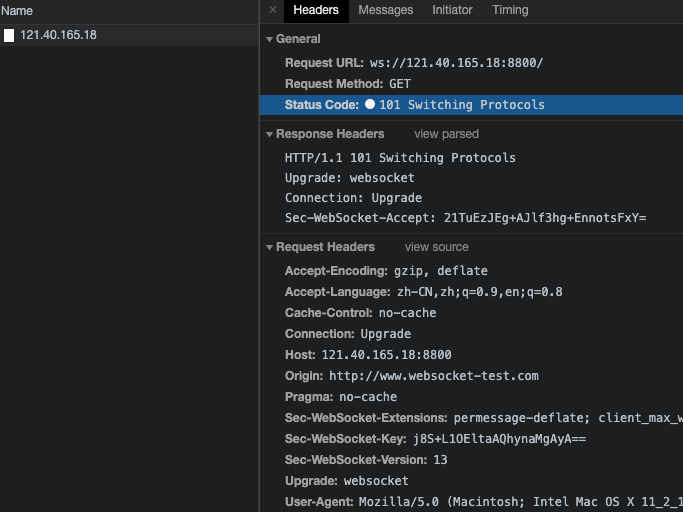Click the status code indicator dot
The height and width of the screenshot is (512, 683).
click(370, 105)
